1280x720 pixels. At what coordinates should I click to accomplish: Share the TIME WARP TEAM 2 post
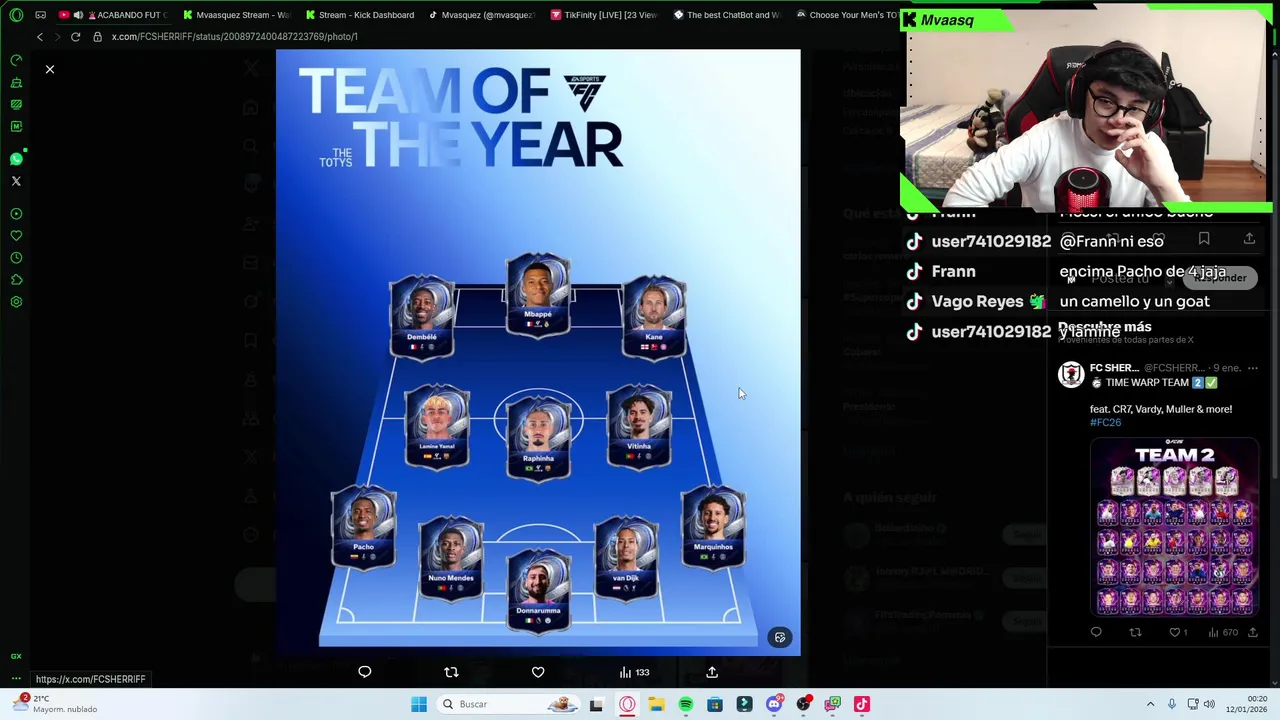(x=1252, y=632)
